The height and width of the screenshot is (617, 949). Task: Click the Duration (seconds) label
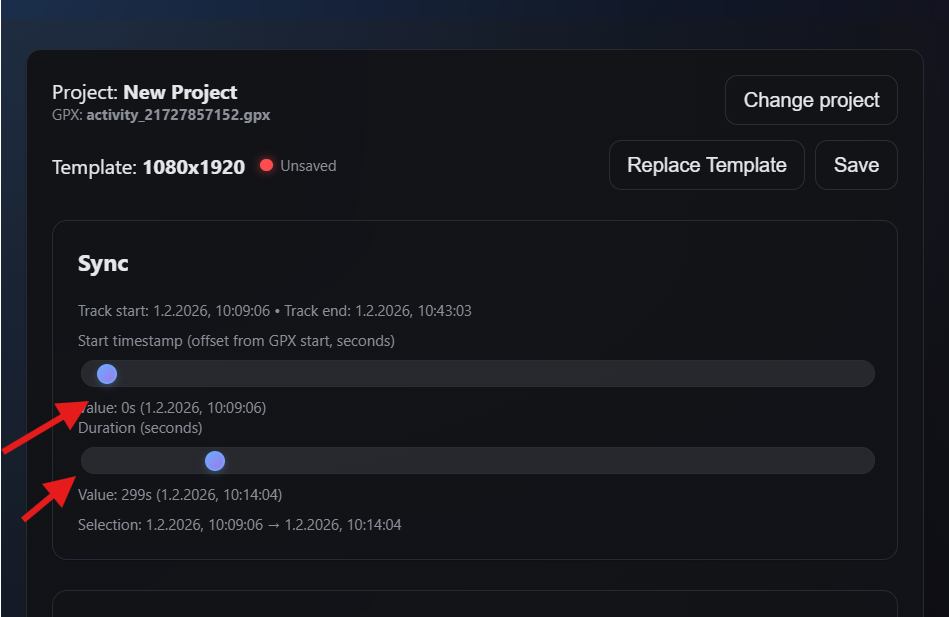click(x=140, y=428)
